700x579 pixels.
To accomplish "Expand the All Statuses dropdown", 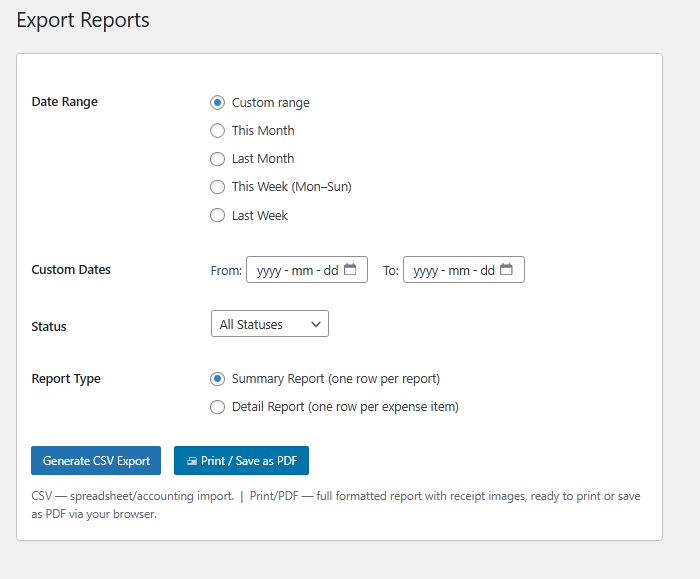I will pyautogui.click(x=269, y=324).
